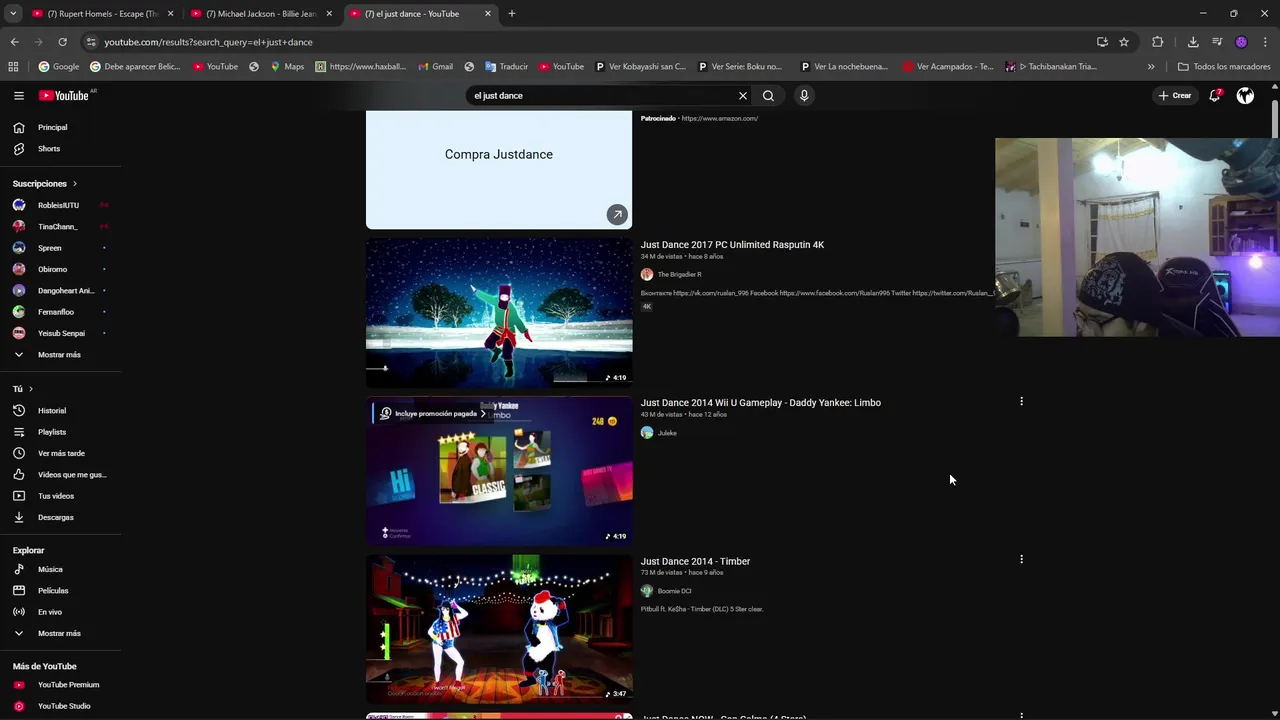This screenshot has height=720, width=1280.
Task: Click the Rasputin video thumbnail
Action: [x=499, y=313]
